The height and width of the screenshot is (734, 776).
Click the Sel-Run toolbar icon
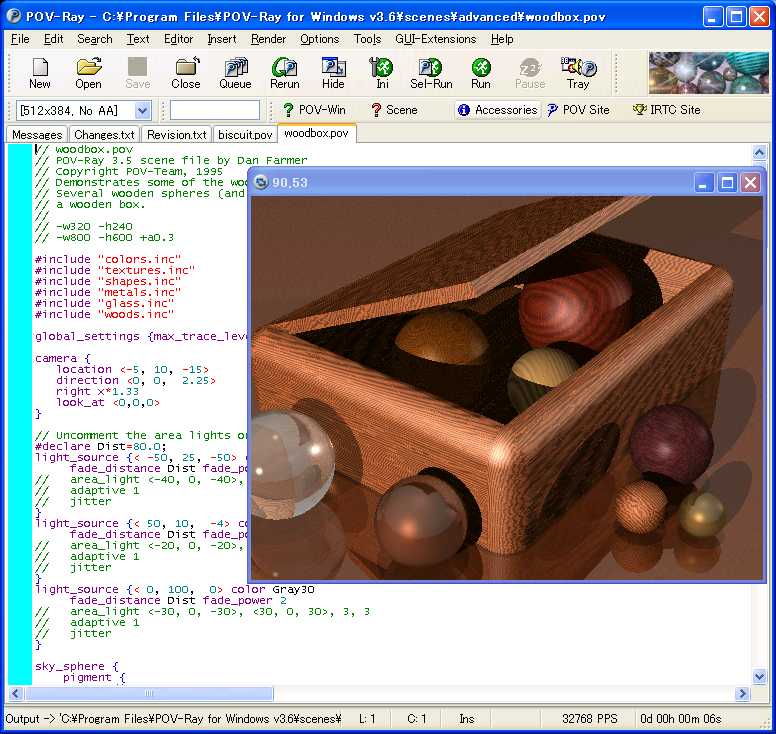point(431,73)
